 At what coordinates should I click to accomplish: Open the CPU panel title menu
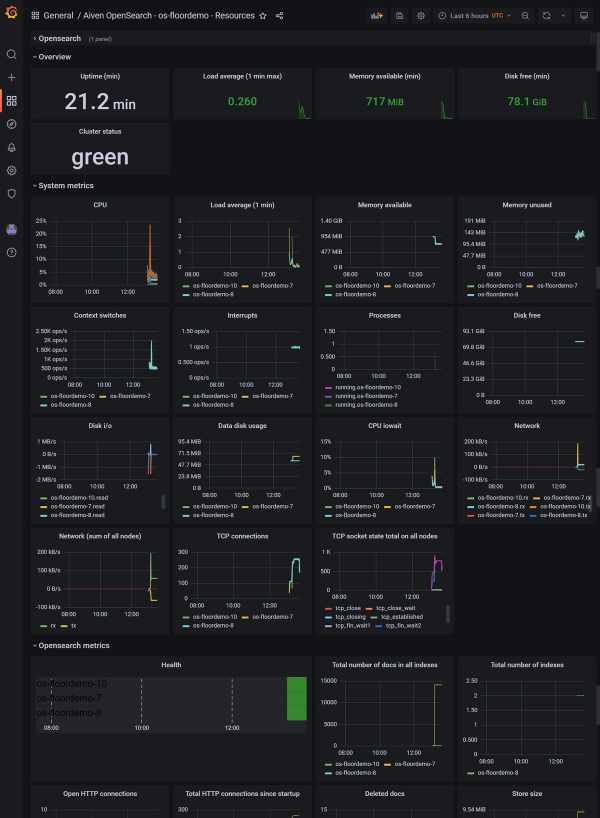pos(100,205)
